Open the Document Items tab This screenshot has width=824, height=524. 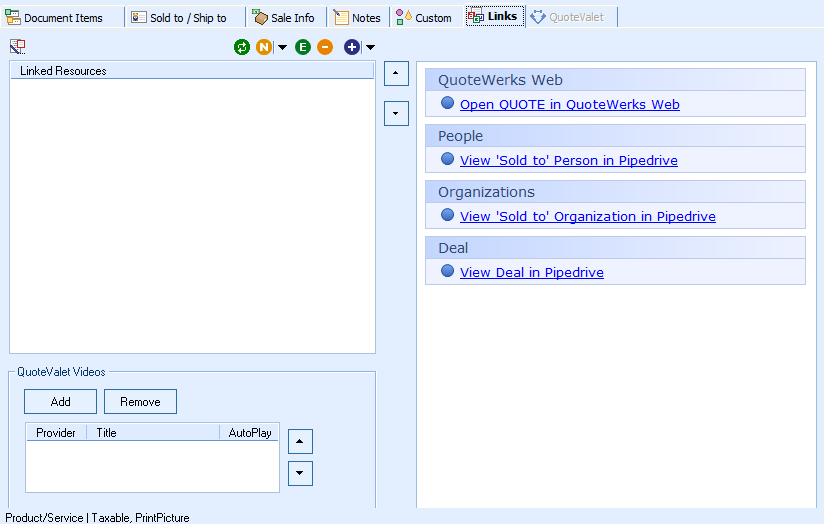pos(63,17)
